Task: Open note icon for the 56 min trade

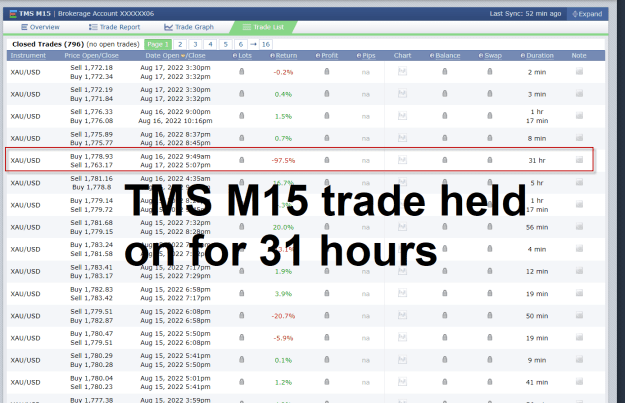Action: 580,227
